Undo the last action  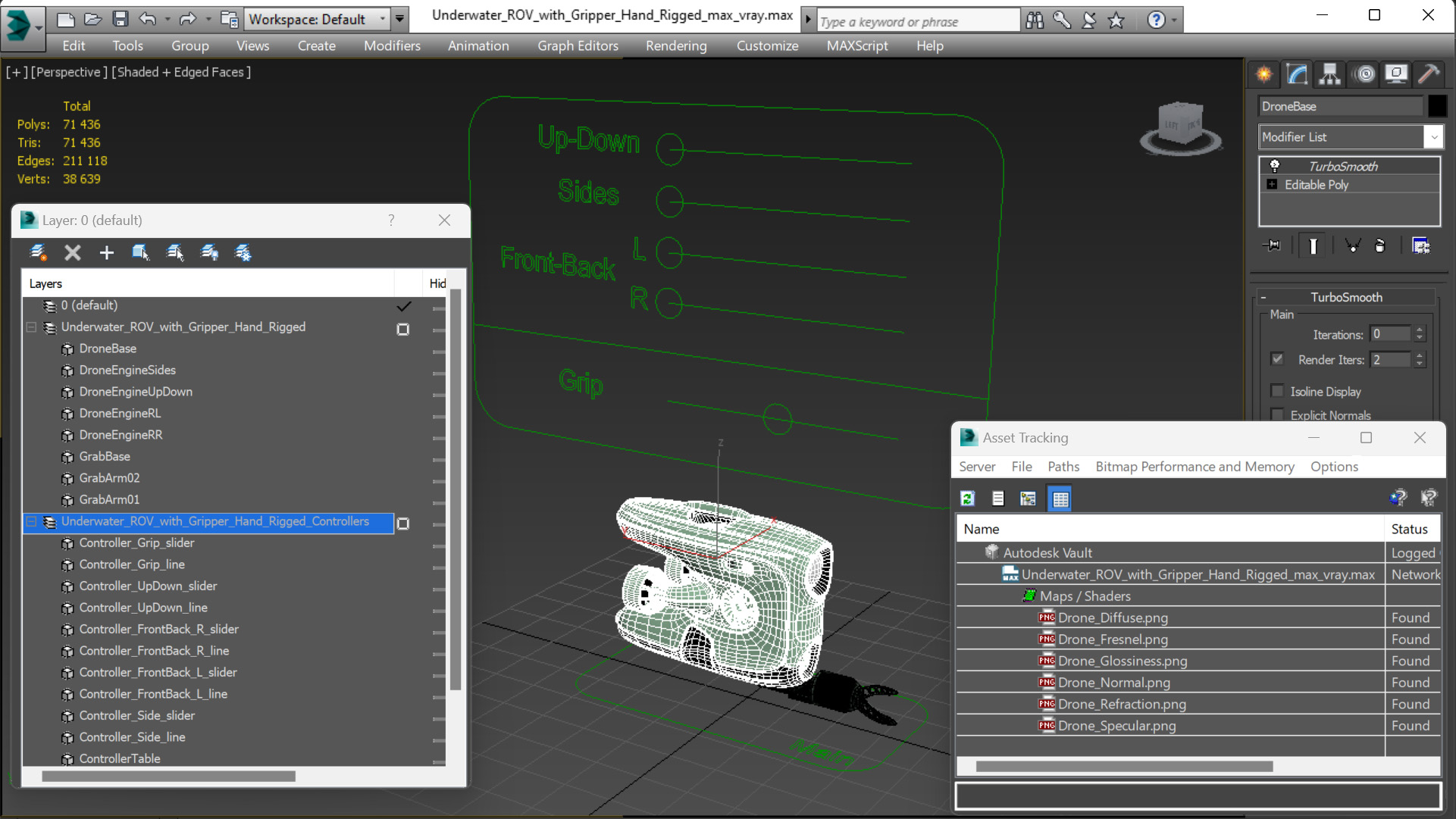coord(148,19)
